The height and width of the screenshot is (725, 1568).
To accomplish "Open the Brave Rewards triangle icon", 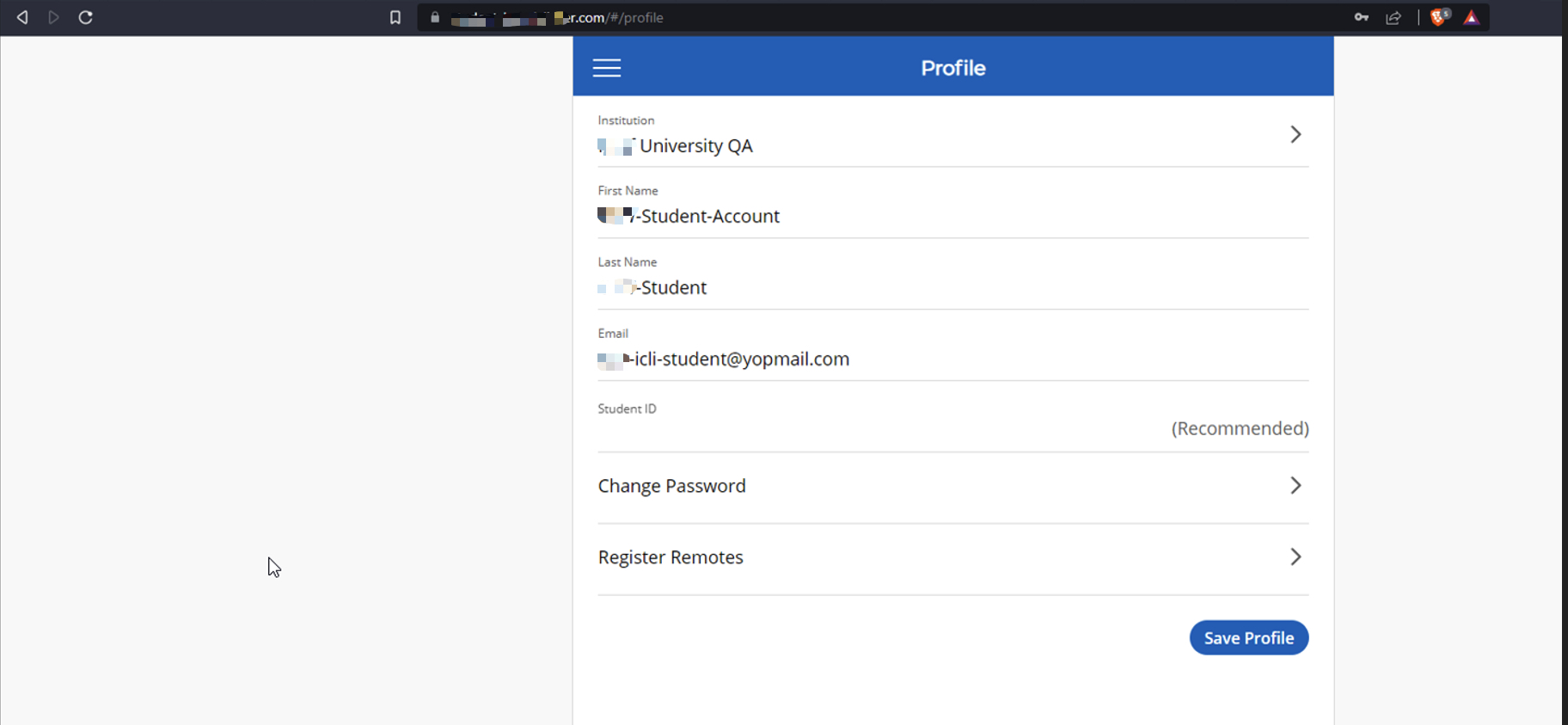I will tap(1472, 17).
